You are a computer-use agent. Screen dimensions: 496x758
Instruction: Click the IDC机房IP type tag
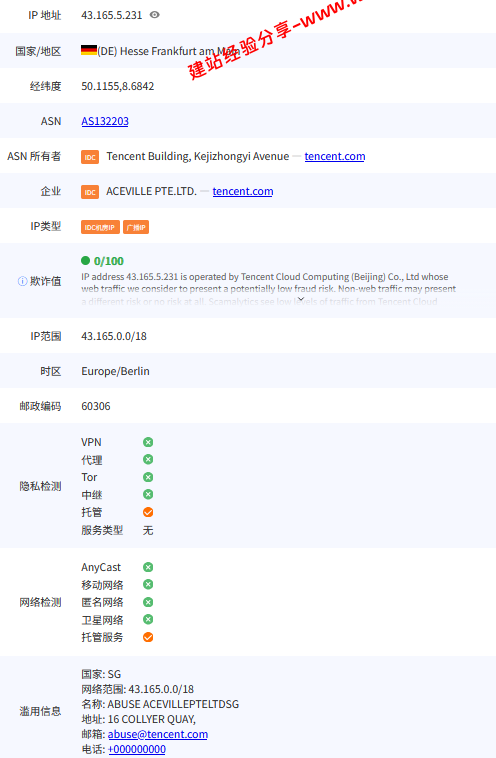tap(100, 227)
